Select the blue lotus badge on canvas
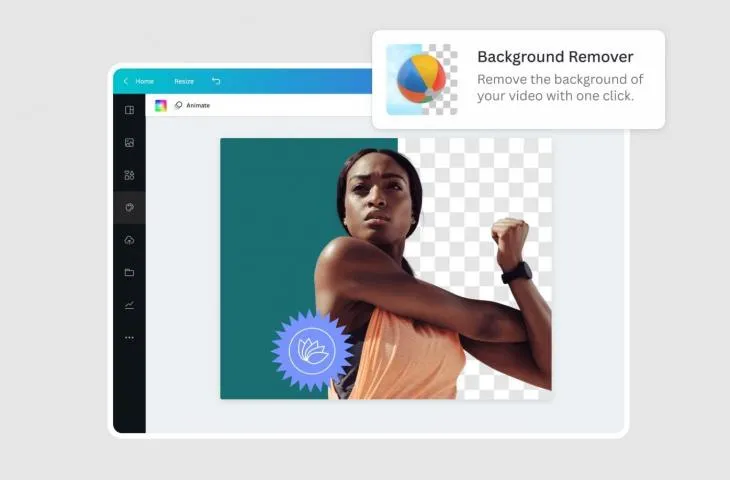 312,351
